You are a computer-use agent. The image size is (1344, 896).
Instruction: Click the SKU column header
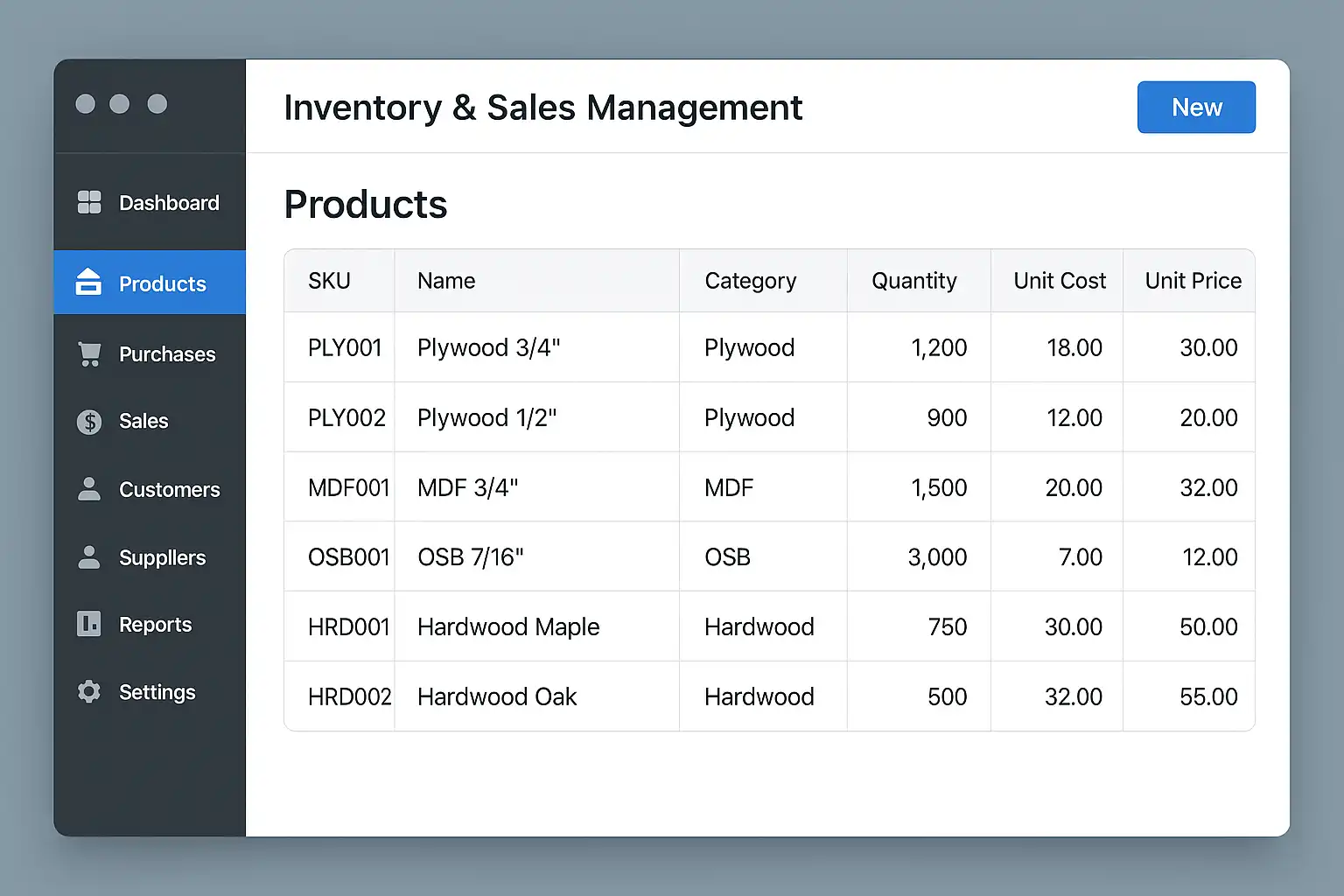pos(329,281)
